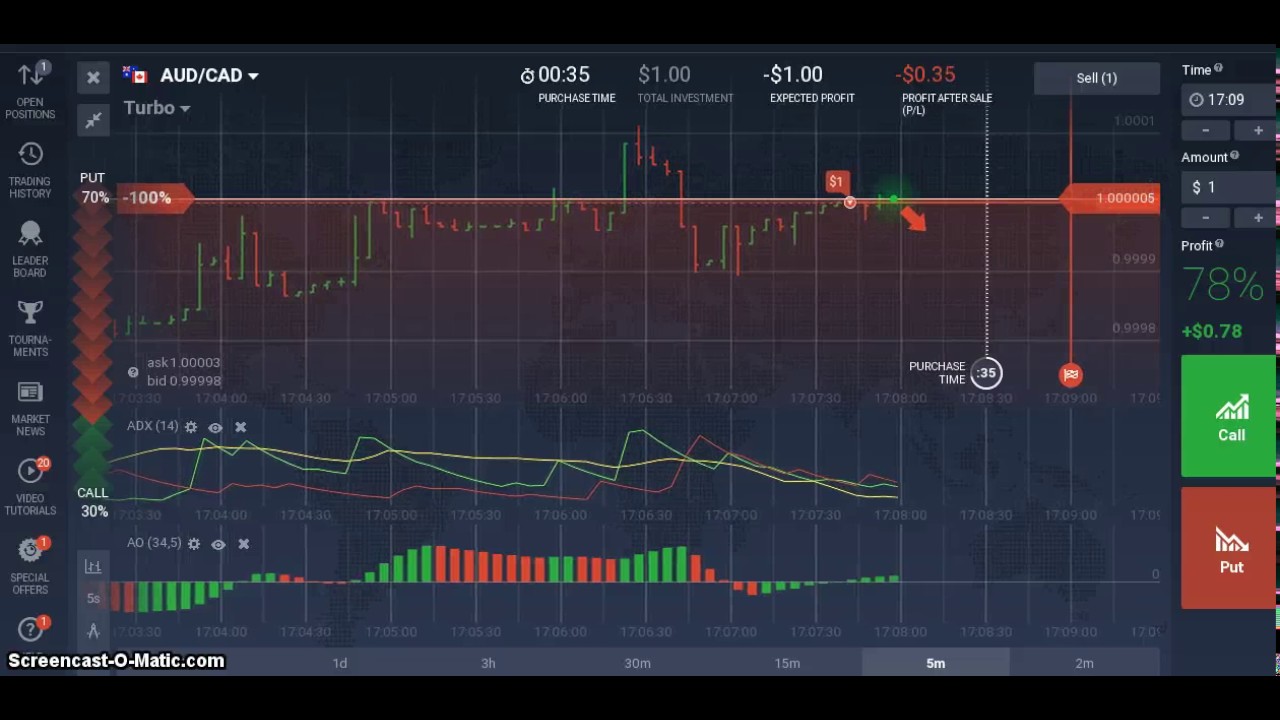This screenshot has height=720, width=1280.
Task: Open Trading History from the sidebar
Action: pyautogui.click(x=30, y=170)
